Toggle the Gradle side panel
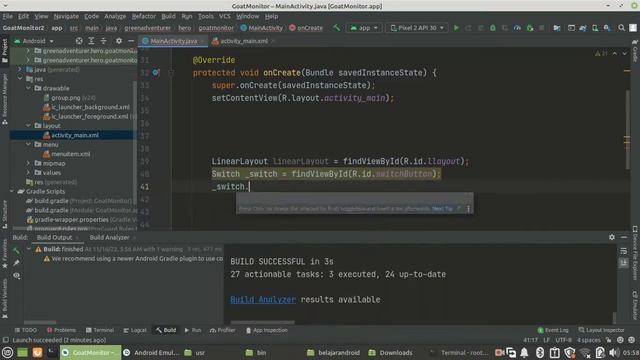The image size is (640, 360). (635, 51)
